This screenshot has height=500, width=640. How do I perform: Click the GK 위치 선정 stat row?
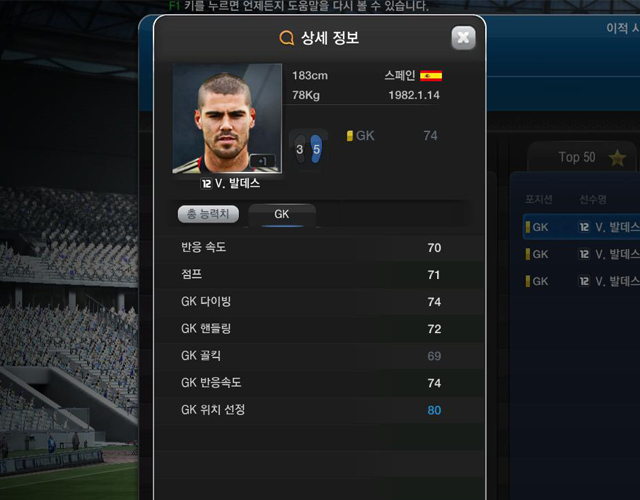coord(320,410)
